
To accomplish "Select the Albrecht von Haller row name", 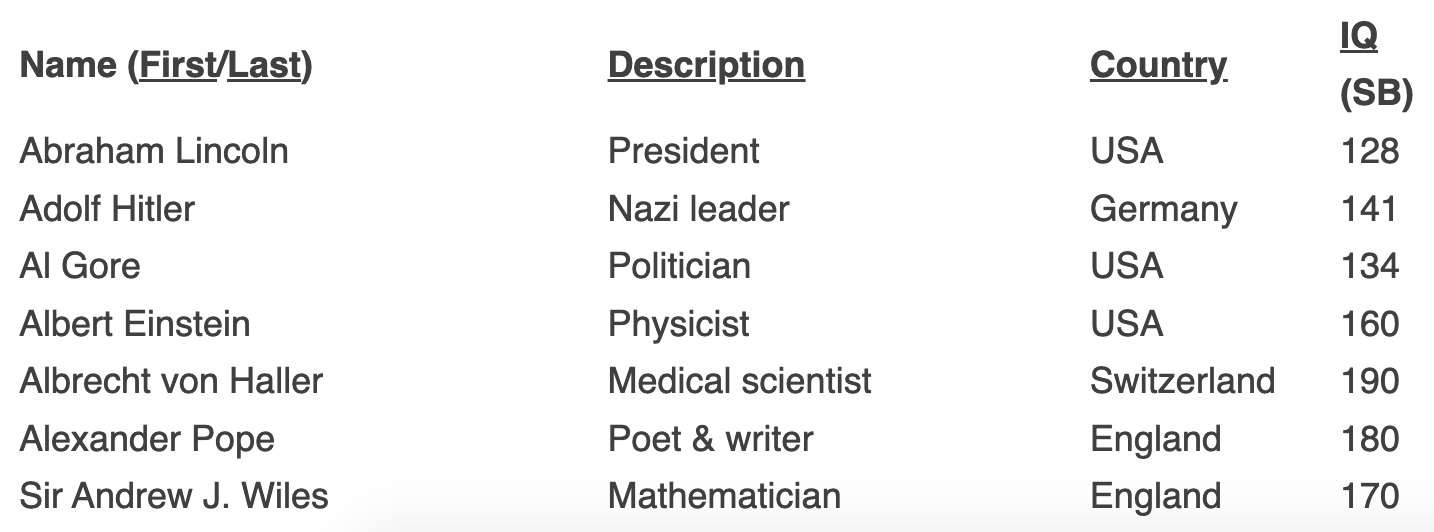I will pyautogui.click(x=171, y=381).
